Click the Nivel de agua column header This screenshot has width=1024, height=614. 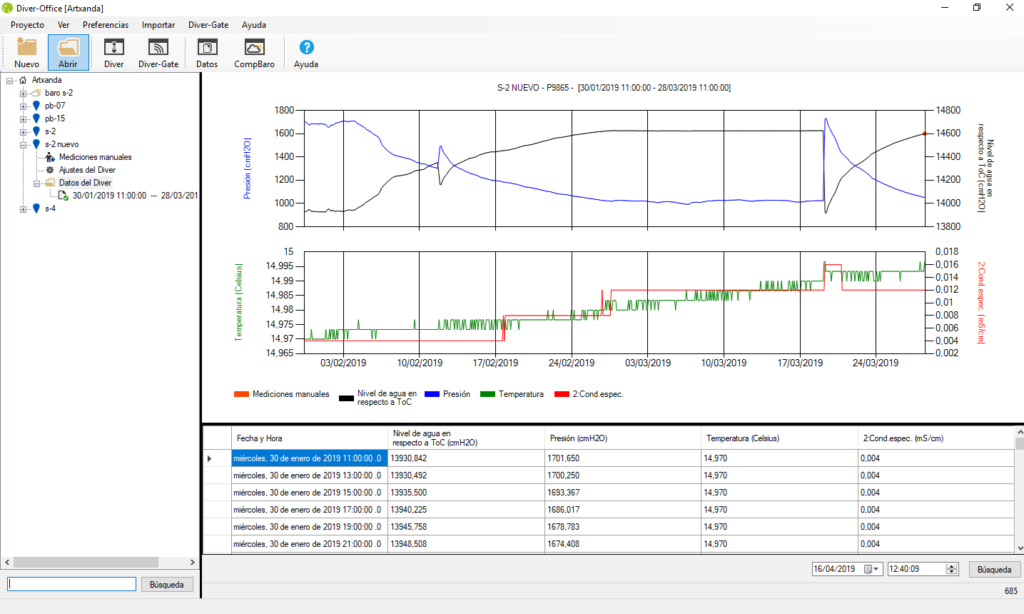tap(466, 438)
